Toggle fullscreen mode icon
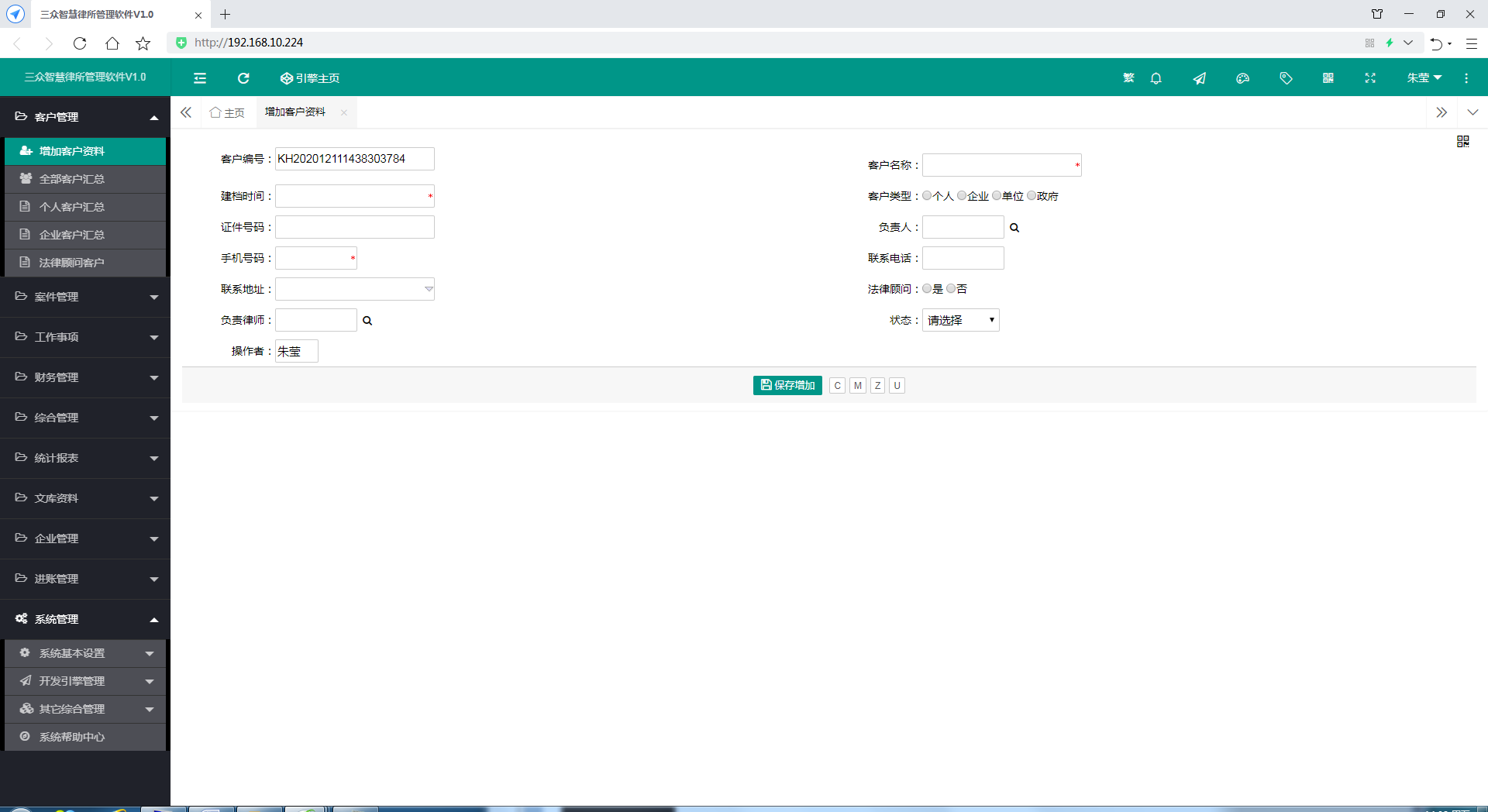This screenshot has height=812, width=1488. point(1370,78)
